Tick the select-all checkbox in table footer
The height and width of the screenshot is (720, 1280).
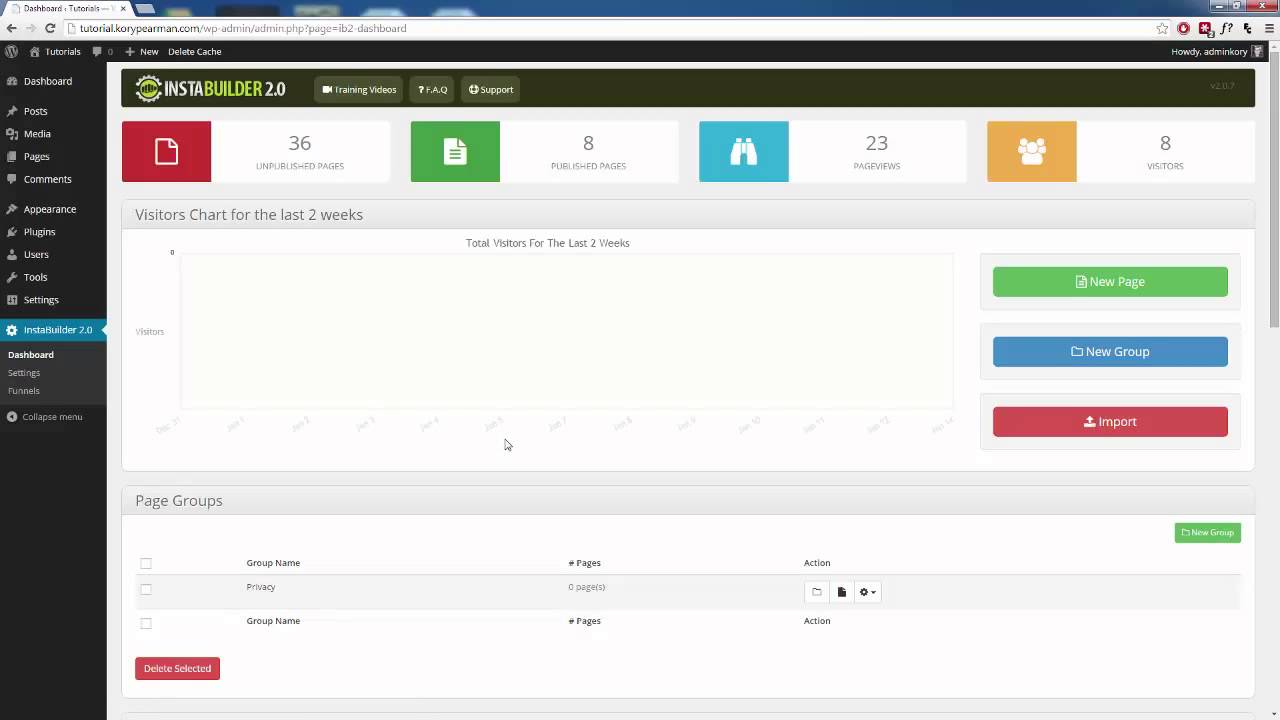pyautogui.click(x=146, y=623)
